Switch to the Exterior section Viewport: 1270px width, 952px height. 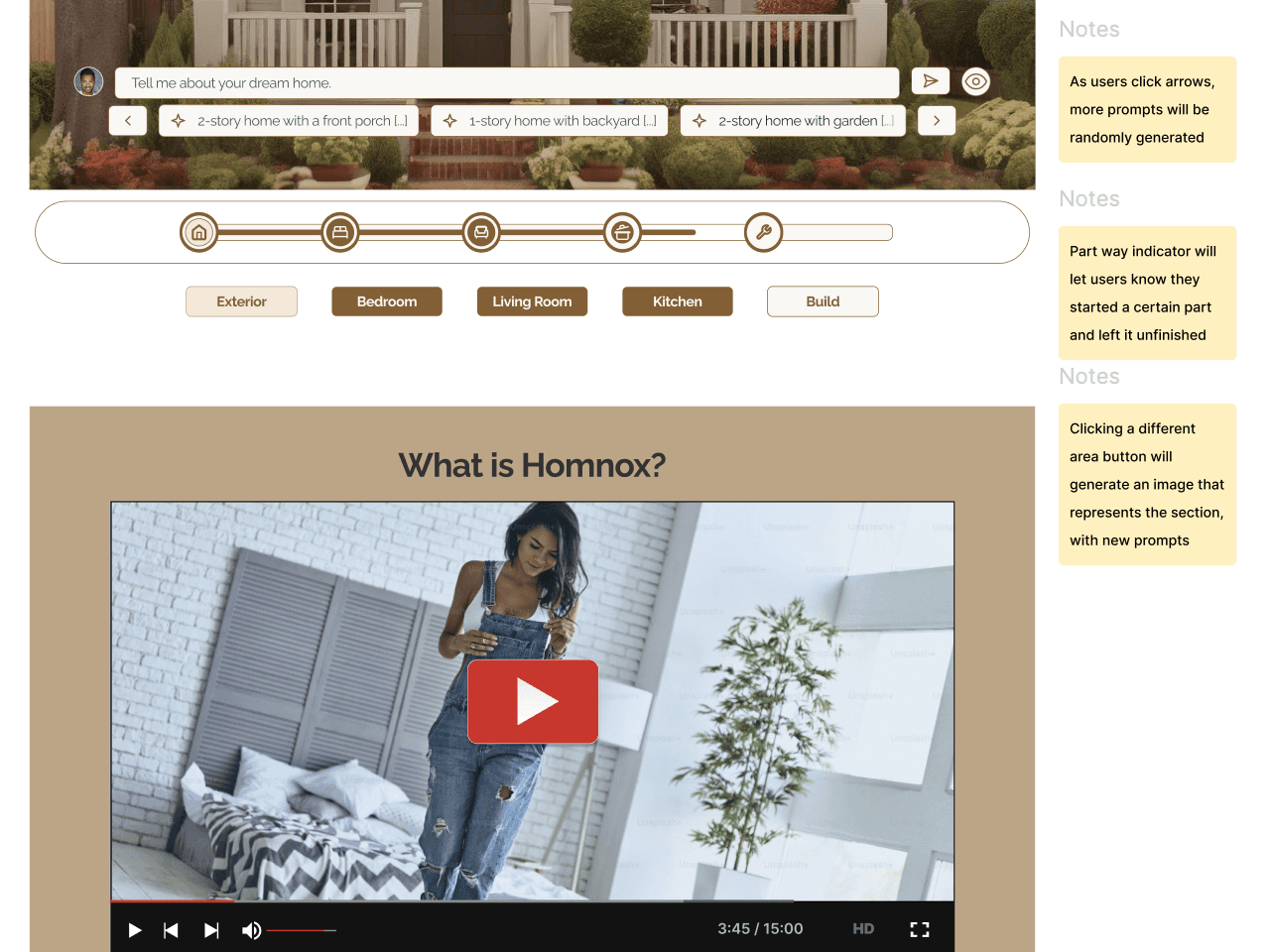(x=241, y=301)
